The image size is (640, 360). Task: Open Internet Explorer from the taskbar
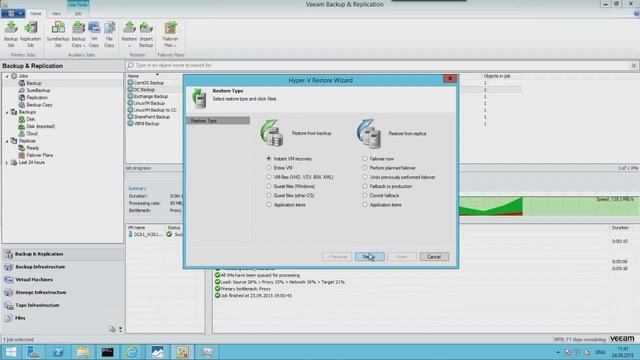(132, 352)
